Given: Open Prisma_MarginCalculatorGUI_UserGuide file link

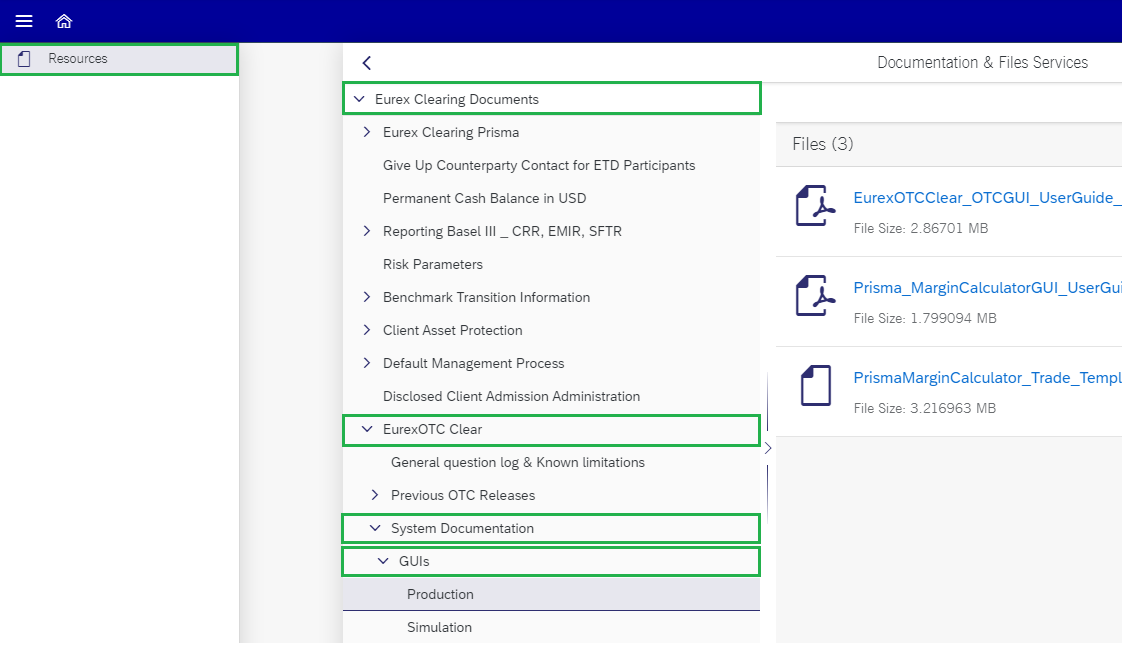Looking at the screenshot, I should click(988, 288).
